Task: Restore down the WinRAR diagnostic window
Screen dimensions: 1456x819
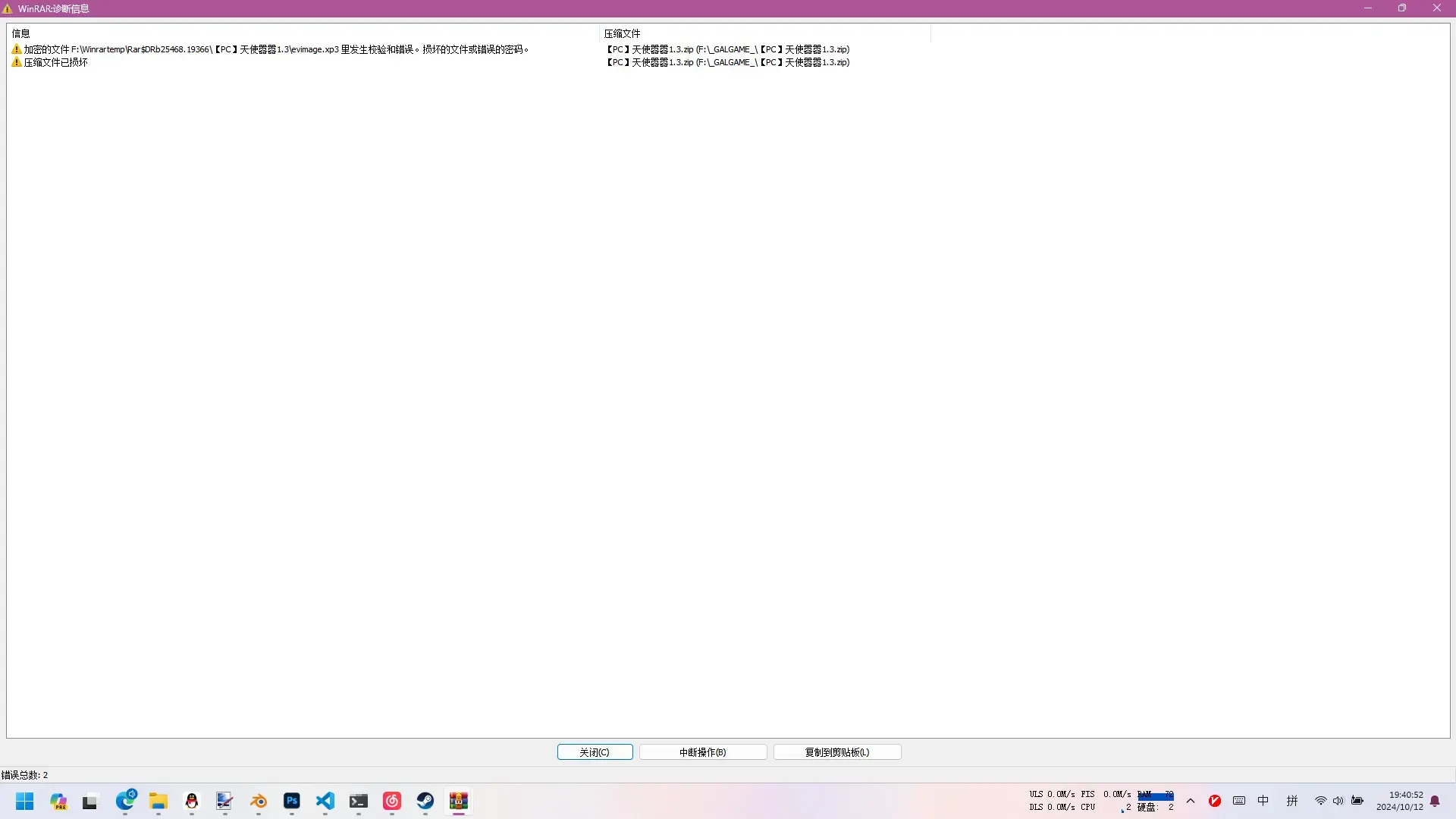Action: coord(1402,8)
